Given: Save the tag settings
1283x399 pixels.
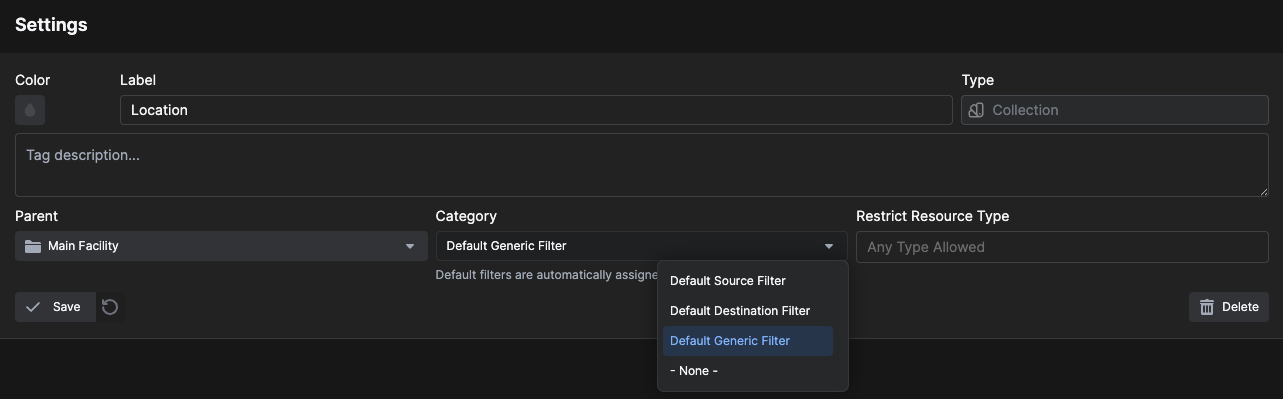Looking at the screenshot, I should tap(55, 307).
